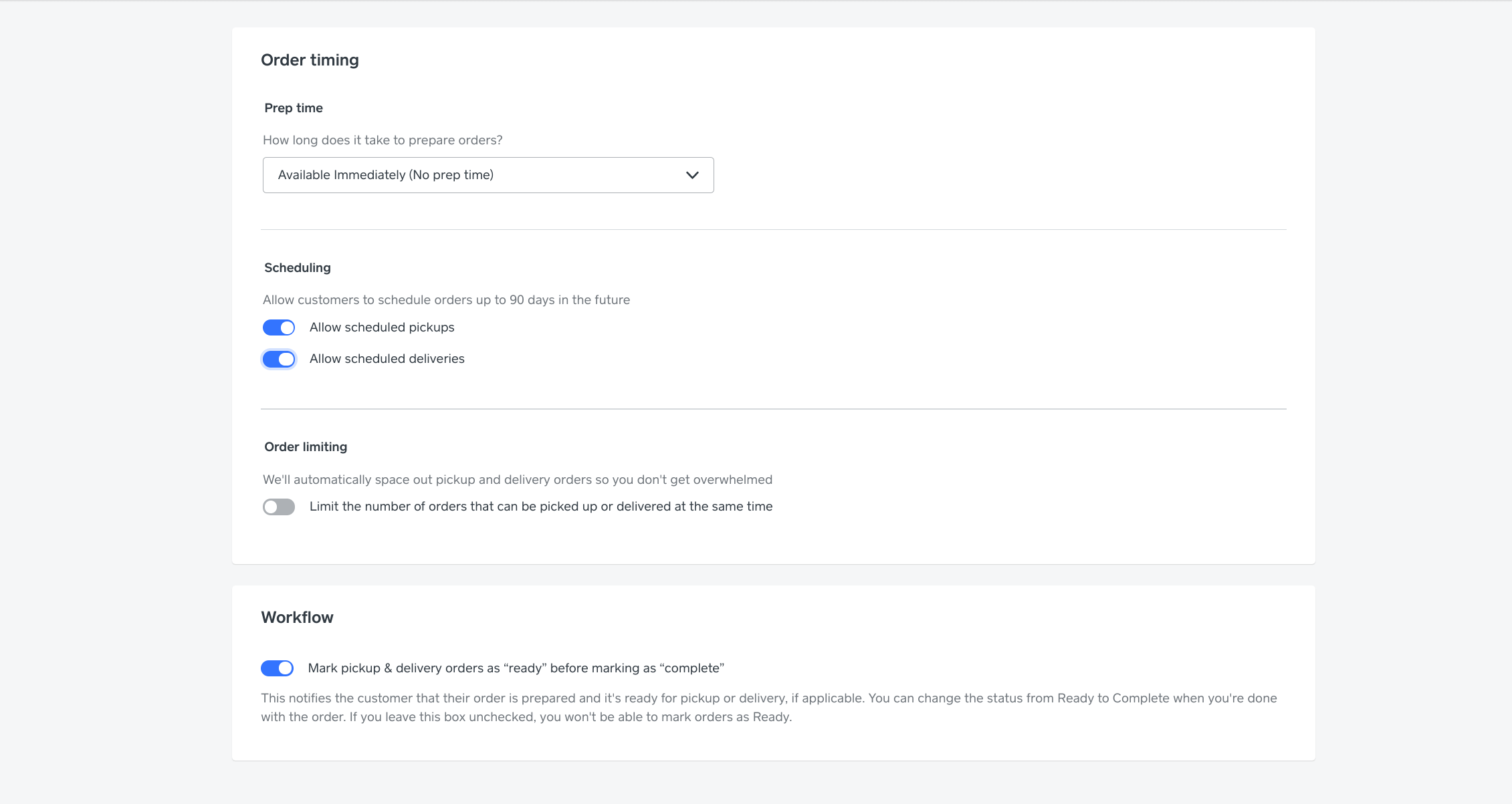Select "Available Immediately (No prep time)" field text

pyautogui.click(x=385, y=175)
